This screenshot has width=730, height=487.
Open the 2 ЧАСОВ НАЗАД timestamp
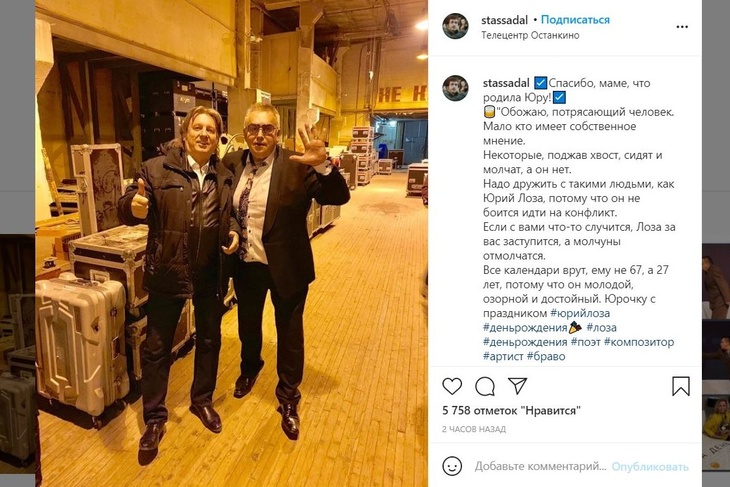click(474, 429)
